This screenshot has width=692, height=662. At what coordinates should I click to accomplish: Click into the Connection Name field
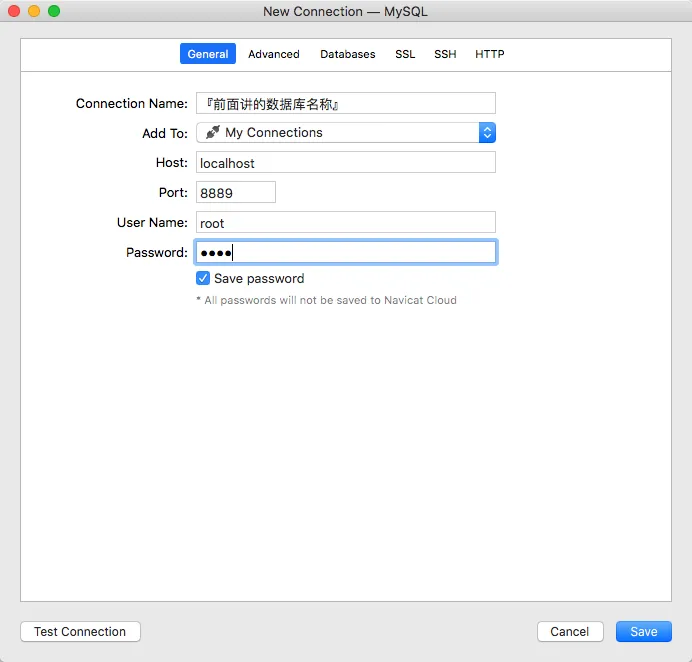[345, 103]
